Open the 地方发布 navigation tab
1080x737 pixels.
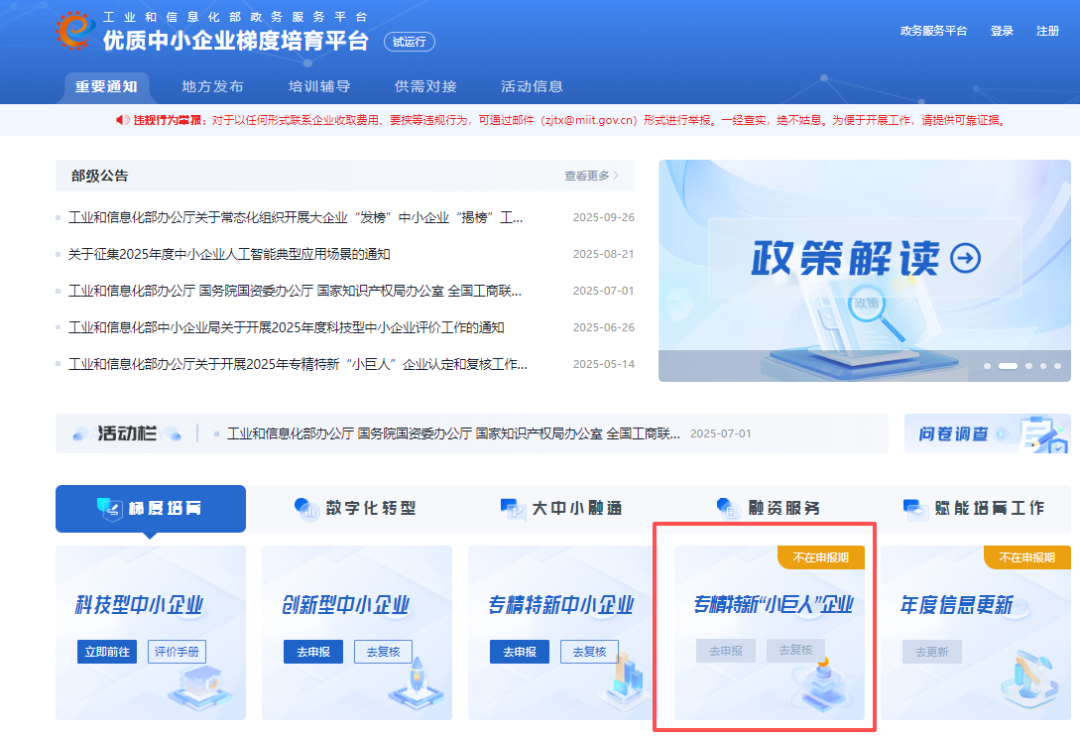pyautogui.click(x=212, y=87)
